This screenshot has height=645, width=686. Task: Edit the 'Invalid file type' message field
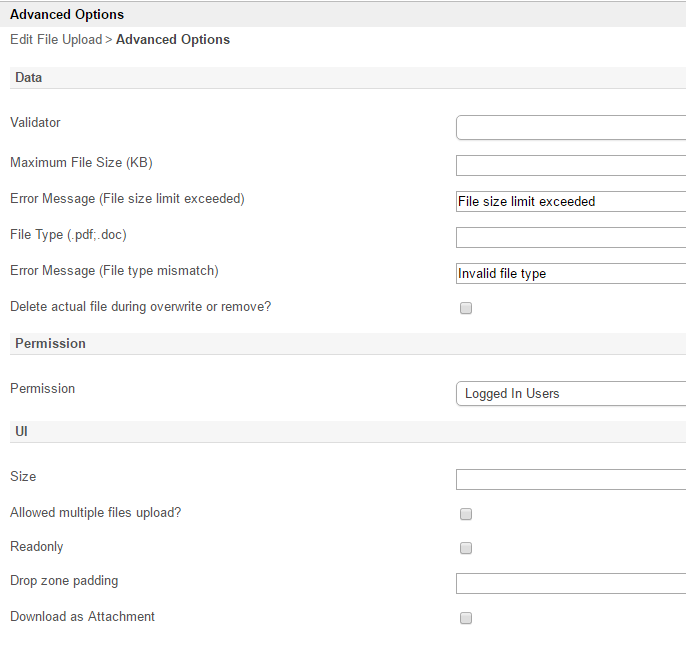coord(570,274)
